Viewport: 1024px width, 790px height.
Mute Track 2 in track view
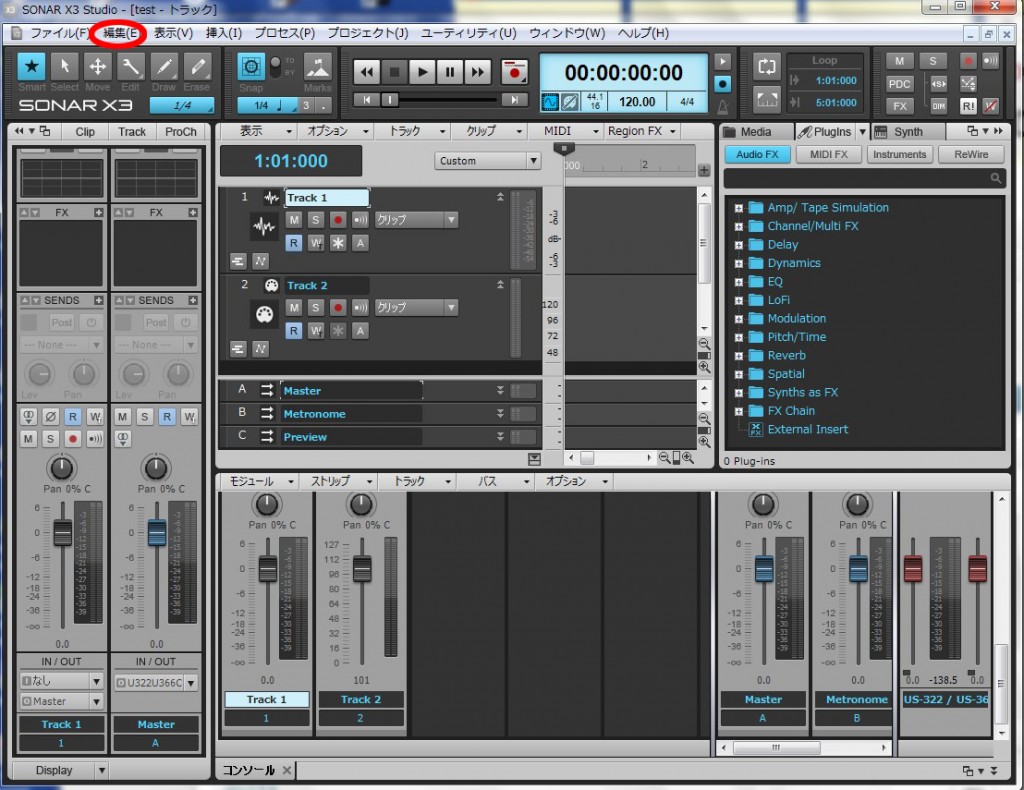pos(294,308)
